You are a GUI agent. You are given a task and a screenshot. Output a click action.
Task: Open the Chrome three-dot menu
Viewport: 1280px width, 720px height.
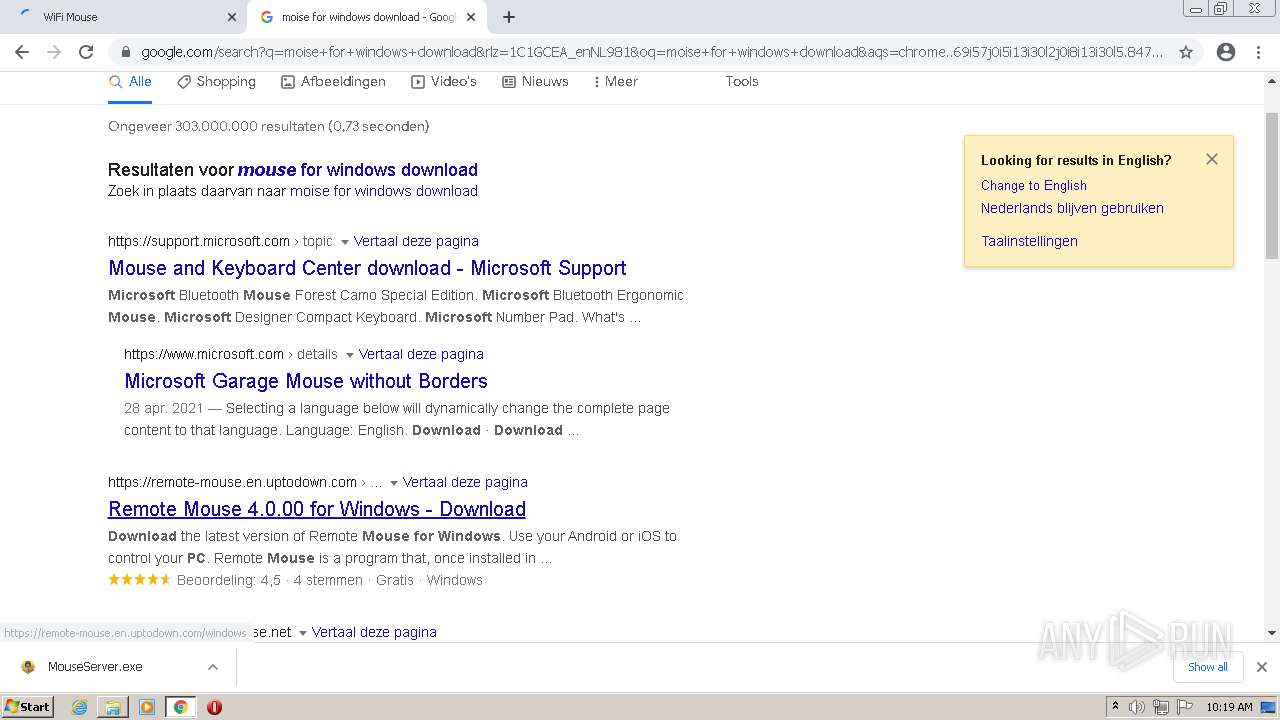coord(1258,52)
